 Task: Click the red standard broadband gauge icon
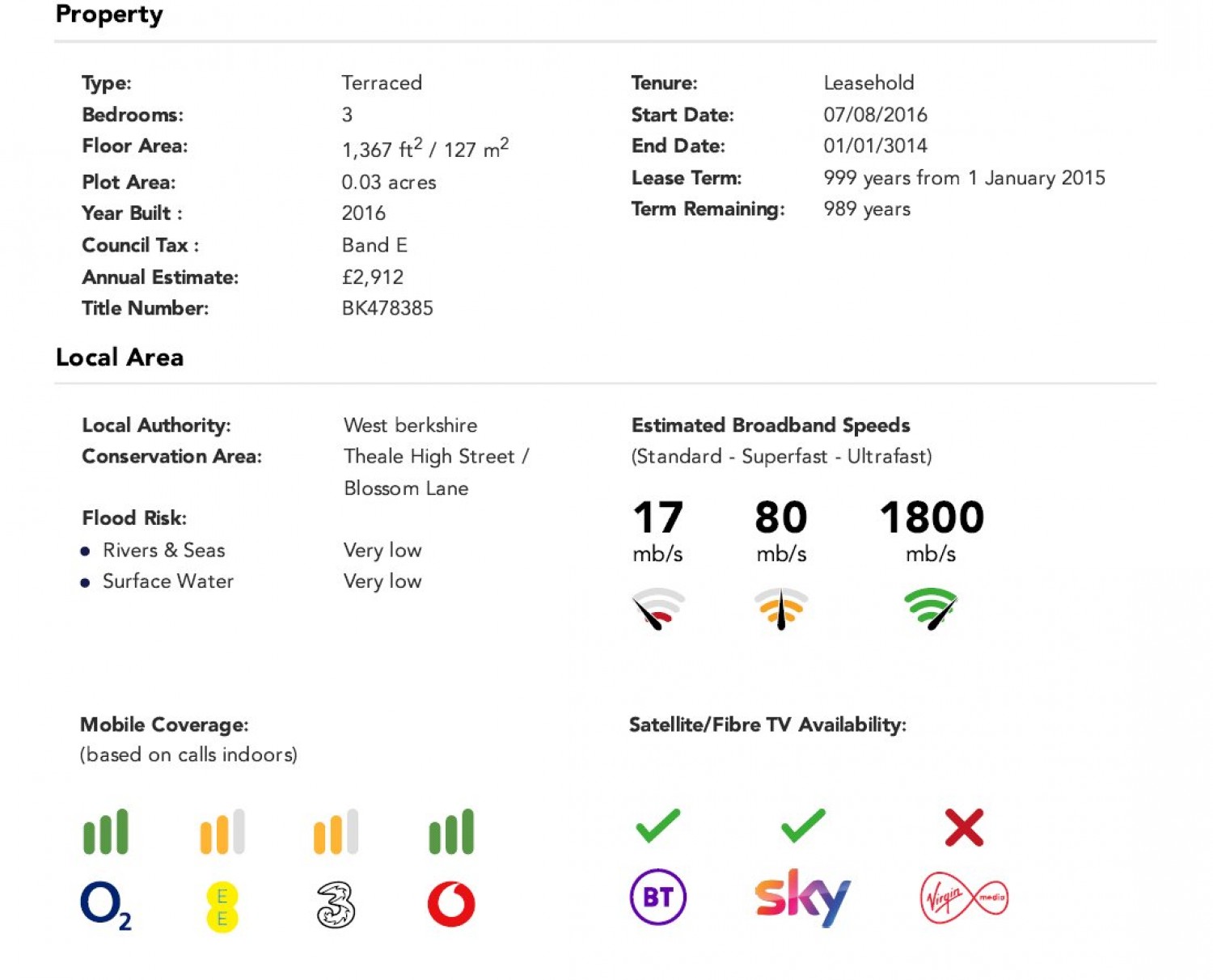(658, 609)
